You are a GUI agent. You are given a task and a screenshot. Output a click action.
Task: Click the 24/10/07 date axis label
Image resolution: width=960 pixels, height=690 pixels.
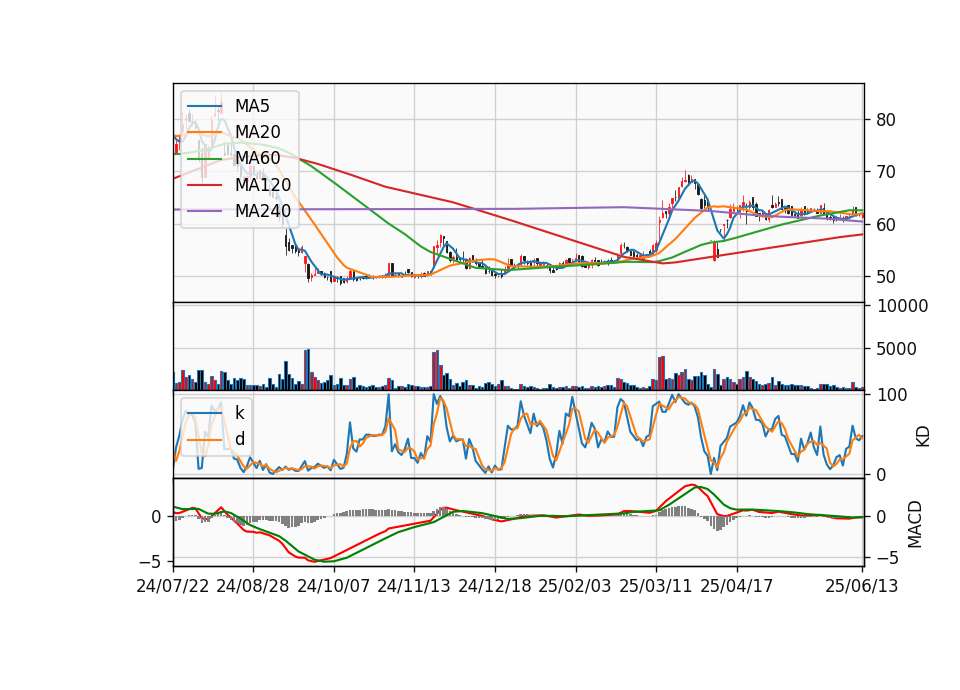pos(334,586)
